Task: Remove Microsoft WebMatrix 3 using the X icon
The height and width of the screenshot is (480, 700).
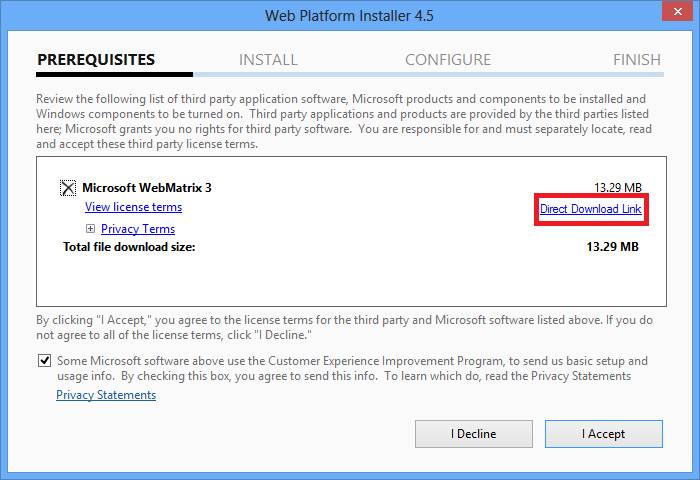Action: pos(68,188)
